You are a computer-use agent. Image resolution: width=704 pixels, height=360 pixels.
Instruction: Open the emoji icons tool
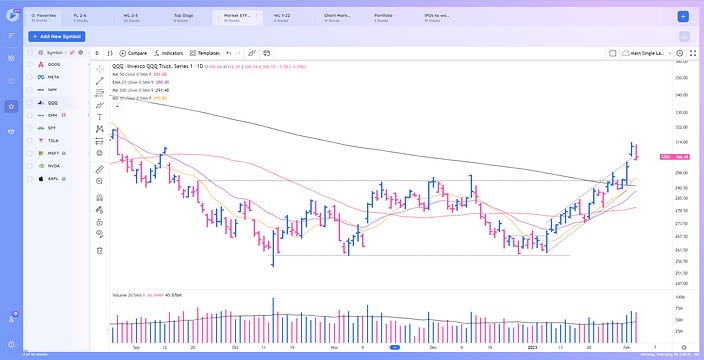coord(100,153)
